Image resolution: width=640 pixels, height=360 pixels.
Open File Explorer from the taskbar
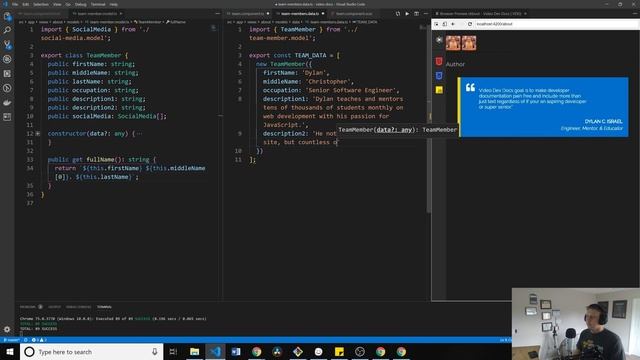pos(195,351)
